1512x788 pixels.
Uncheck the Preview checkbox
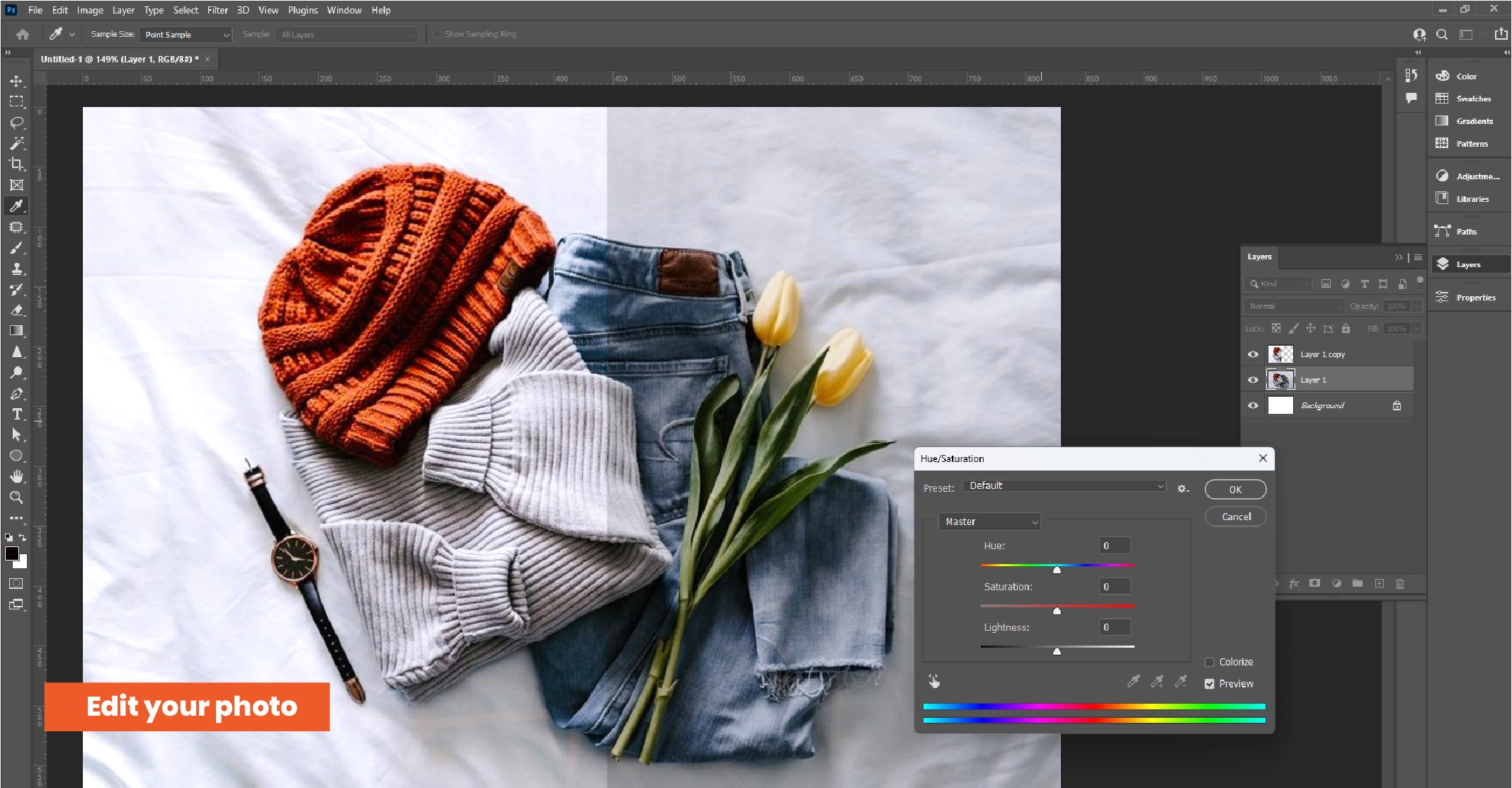(1210, 684)
